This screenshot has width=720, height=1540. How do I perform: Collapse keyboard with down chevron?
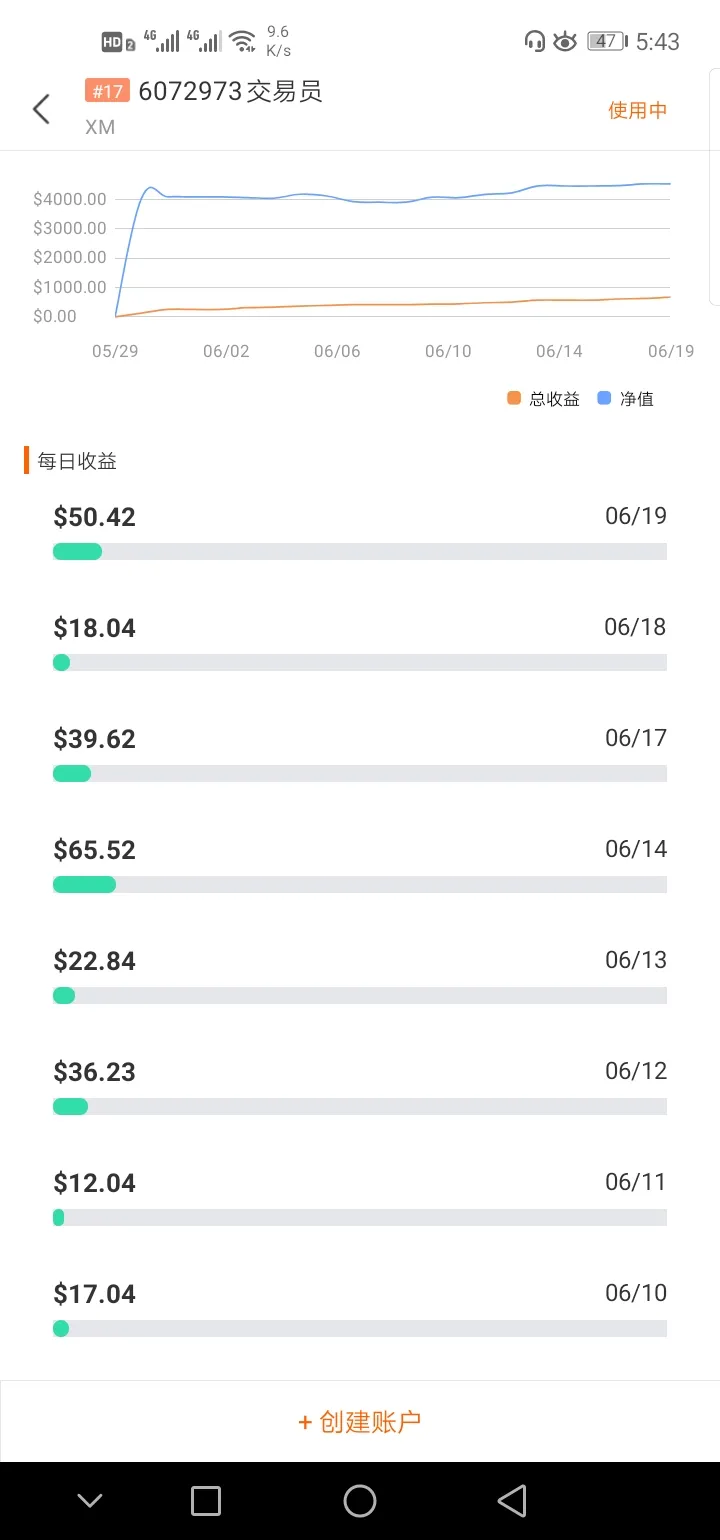(90, 1500)
